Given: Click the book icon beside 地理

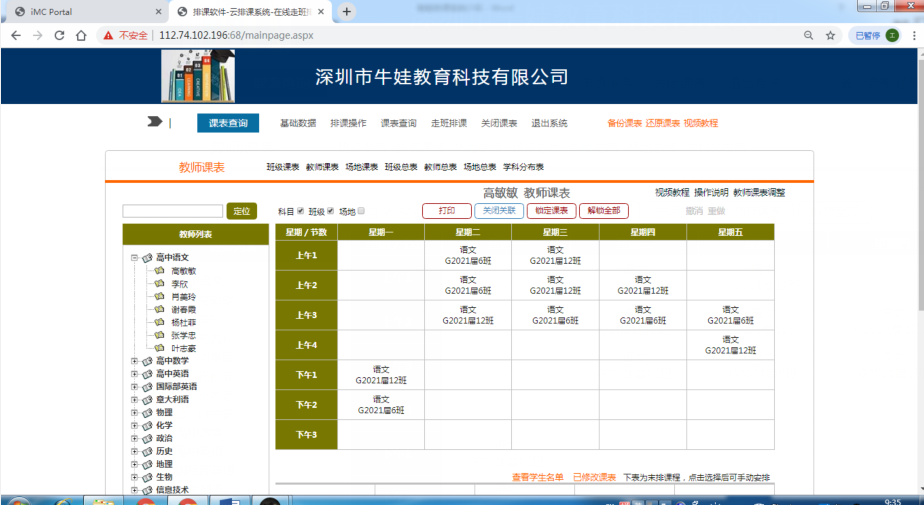Looking at the screenshot, I should (147, 464).
